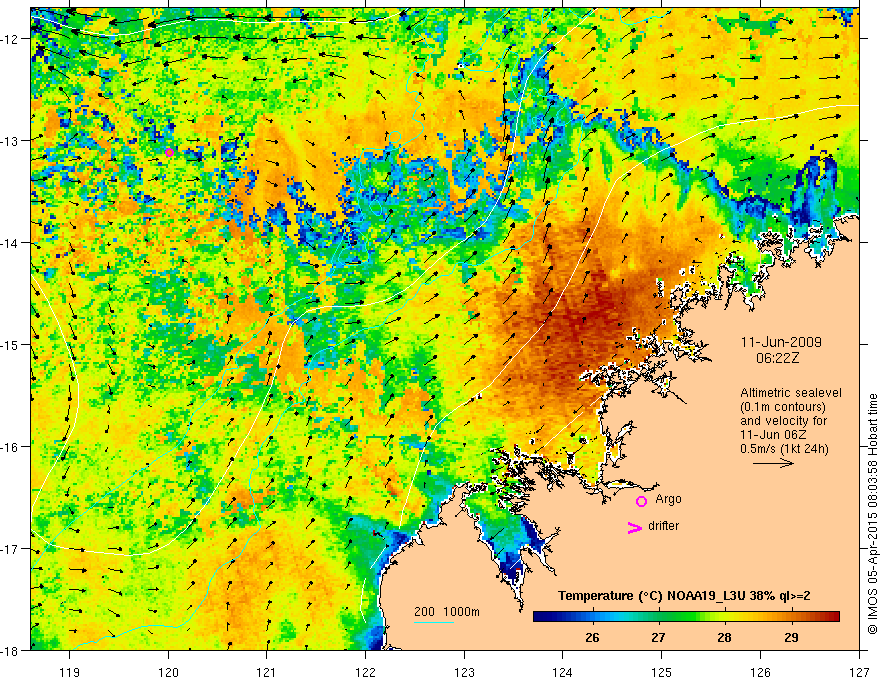This screenshot has width=880, height=680.
Task: Click latitude axis label "-12"
Action: [x=11, y=39]
